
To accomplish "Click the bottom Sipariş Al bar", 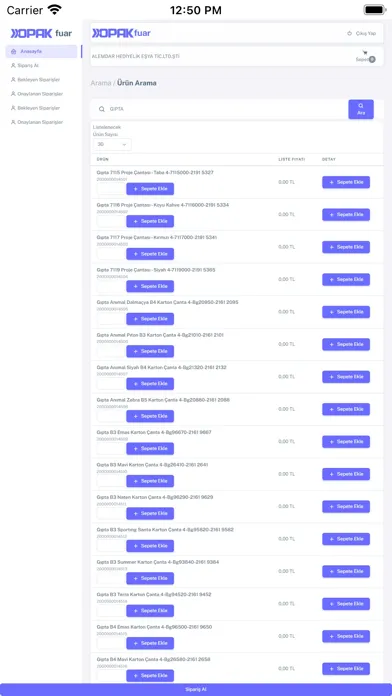I will [x=196, y=689].
